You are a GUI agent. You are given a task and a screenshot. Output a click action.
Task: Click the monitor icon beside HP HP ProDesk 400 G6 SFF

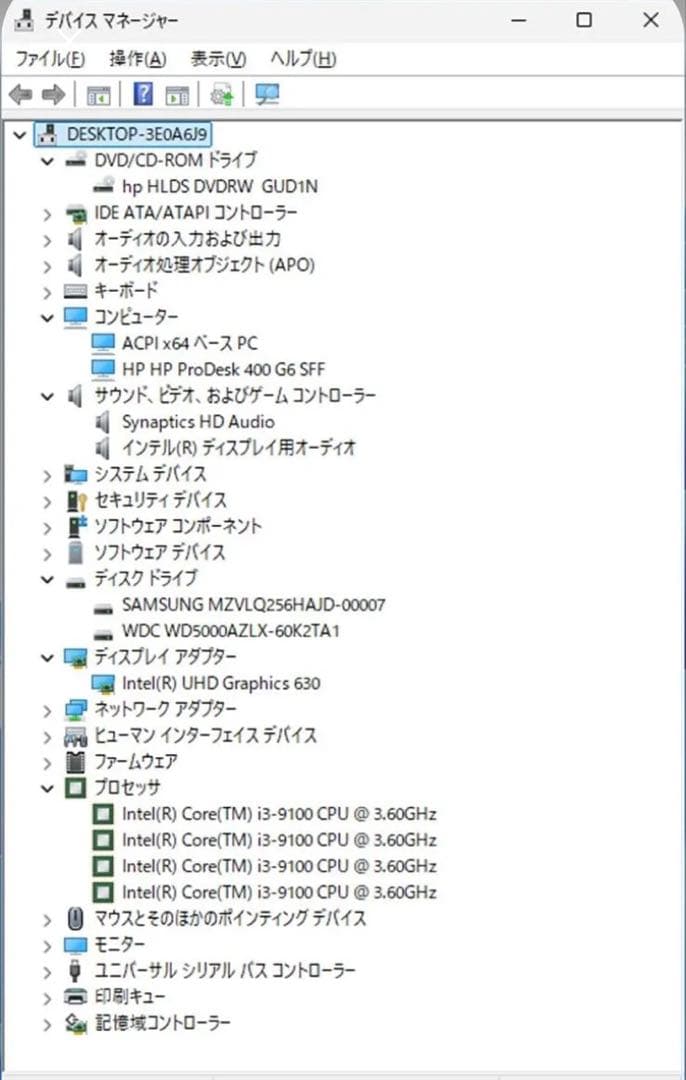point(103,369)
